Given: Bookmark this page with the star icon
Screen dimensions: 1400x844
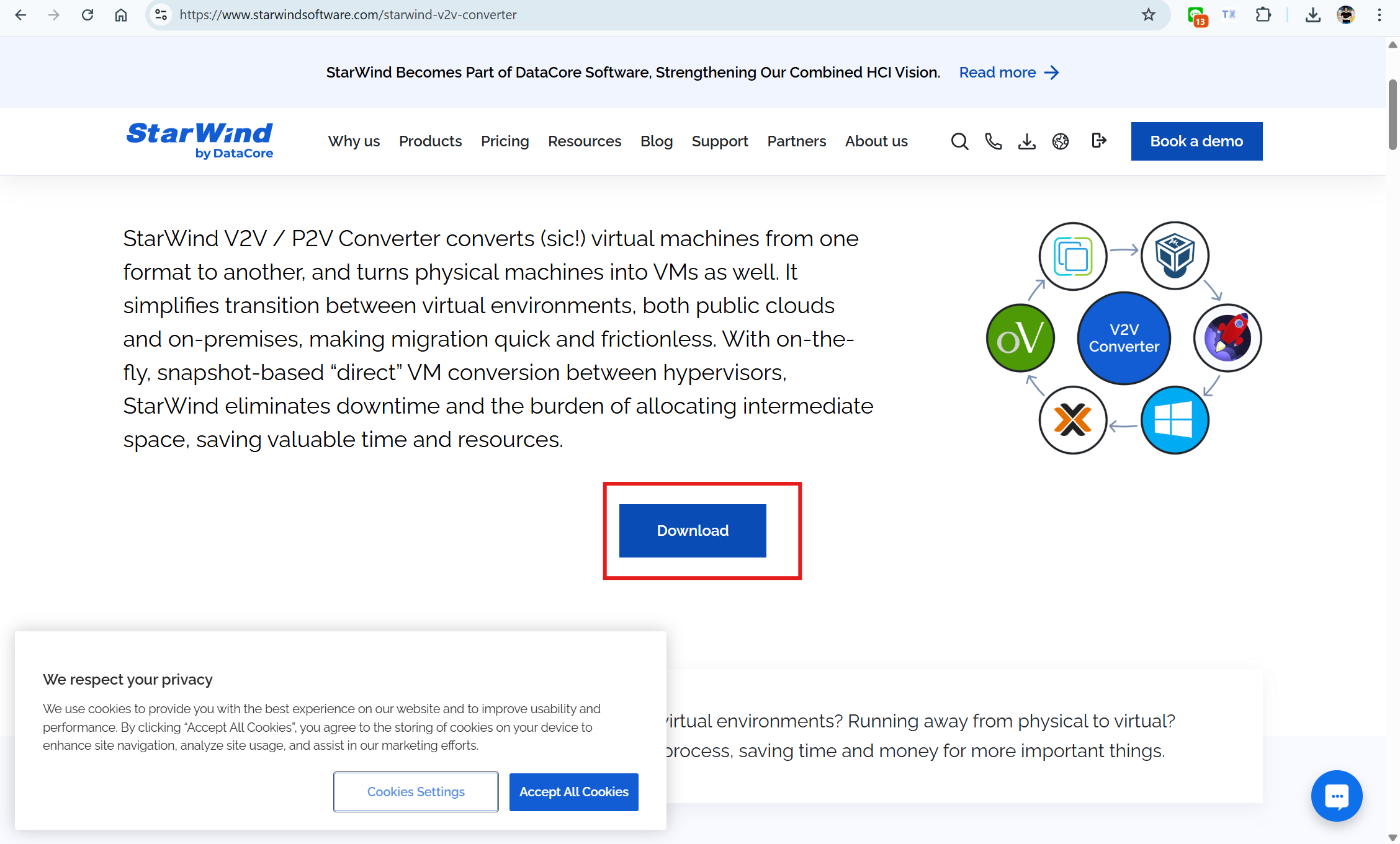Looking at the screenshot, I should coord(1148,15).
